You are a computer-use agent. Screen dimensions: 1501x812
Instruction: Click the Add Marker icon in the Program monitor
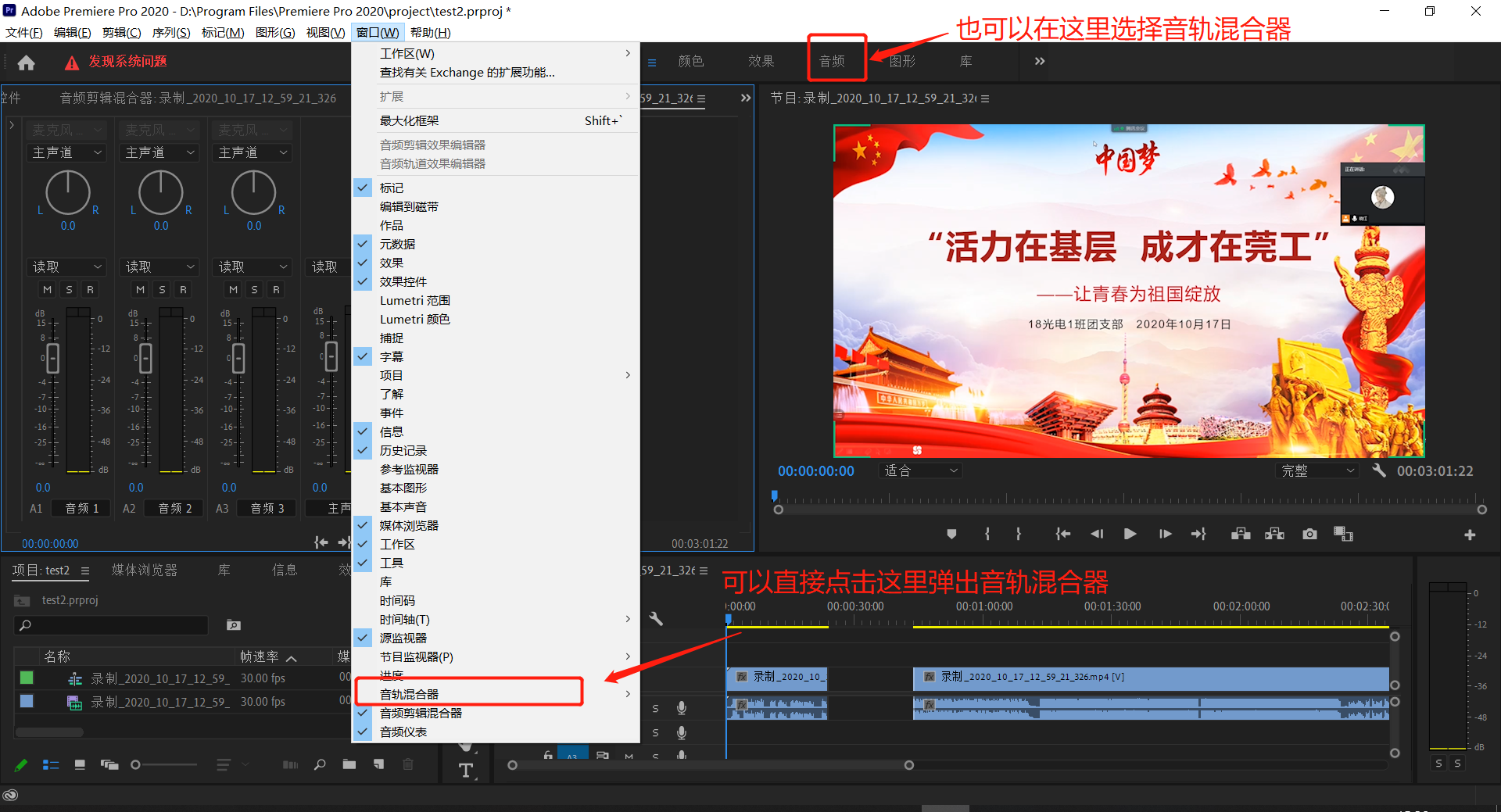[951, 534]
